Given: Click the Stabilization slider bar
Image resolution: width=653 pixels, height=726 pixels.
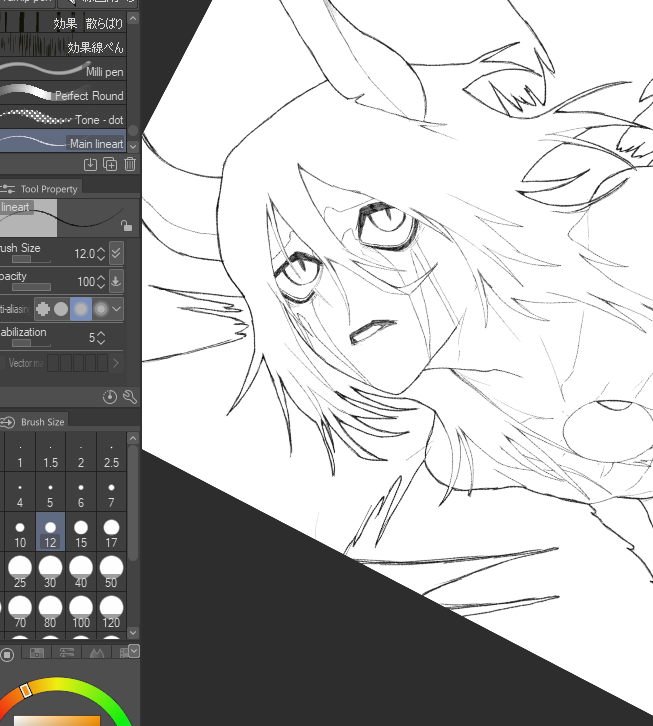Looking at the screenshot, I should pyautogui.click(x=31, y=343).
